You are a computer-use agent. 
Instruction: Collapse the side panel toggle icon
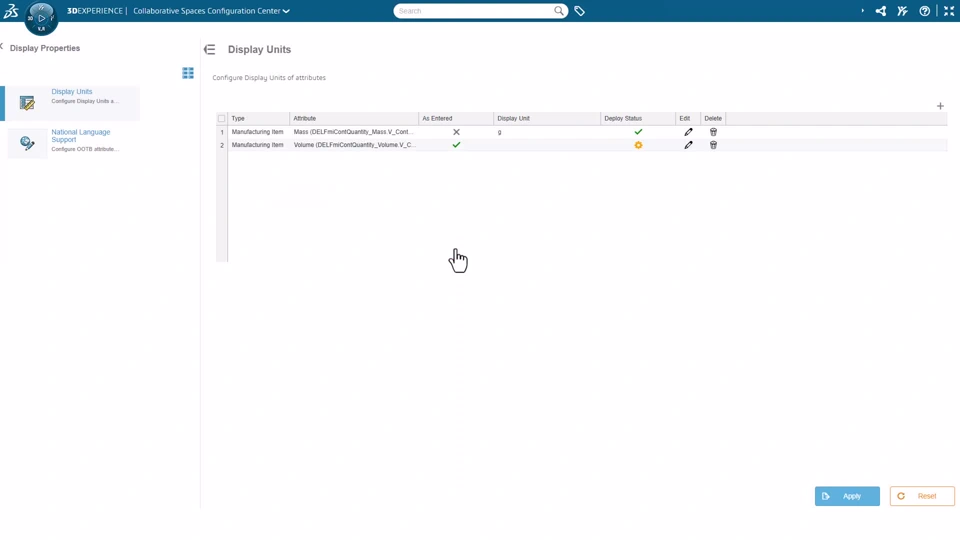(x=209, y=50)
